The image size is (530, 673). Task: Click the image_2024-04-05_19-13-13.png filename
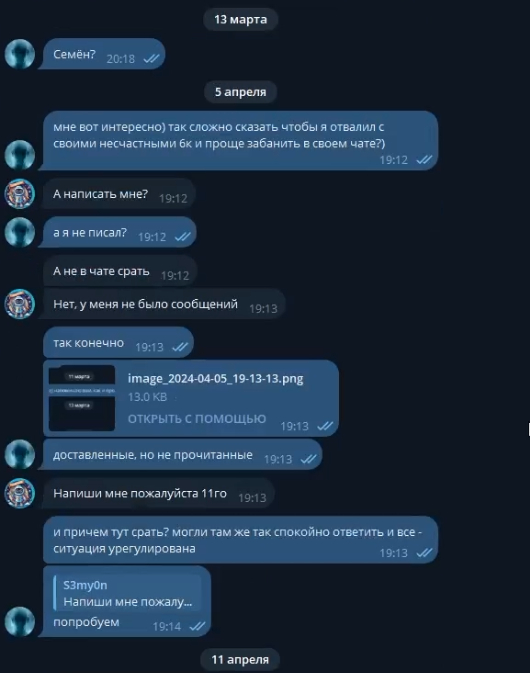pyautogui.click(x=215, y=379)
